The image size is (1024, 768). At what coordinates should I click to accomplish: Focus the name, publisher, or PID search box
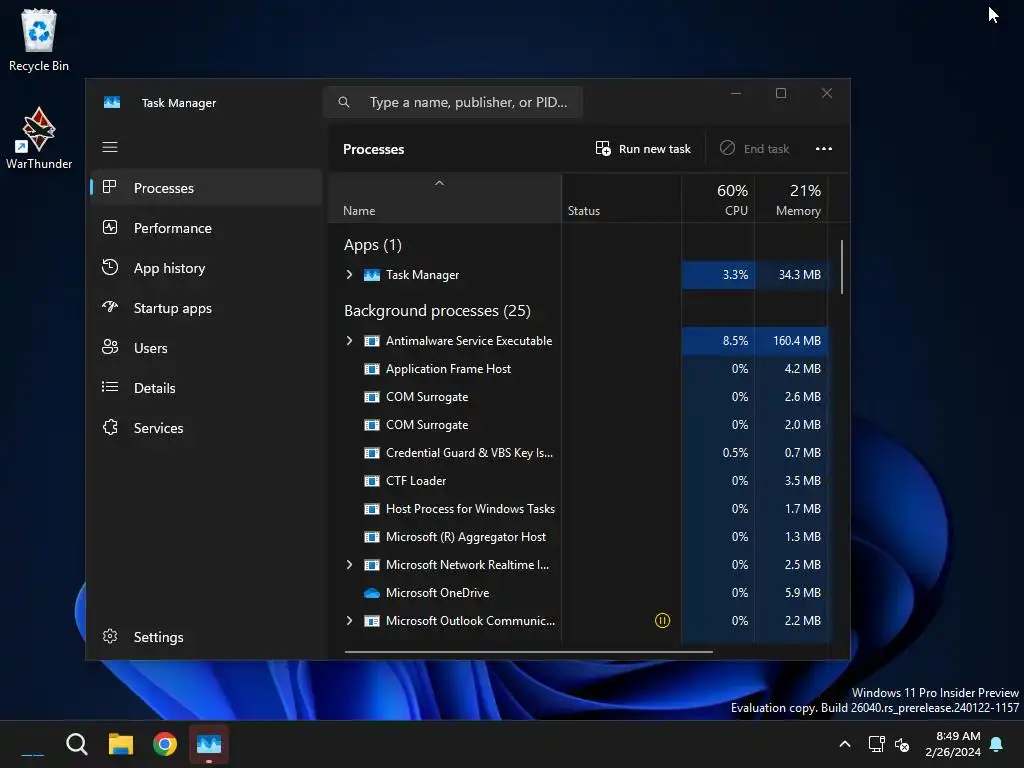453,102
